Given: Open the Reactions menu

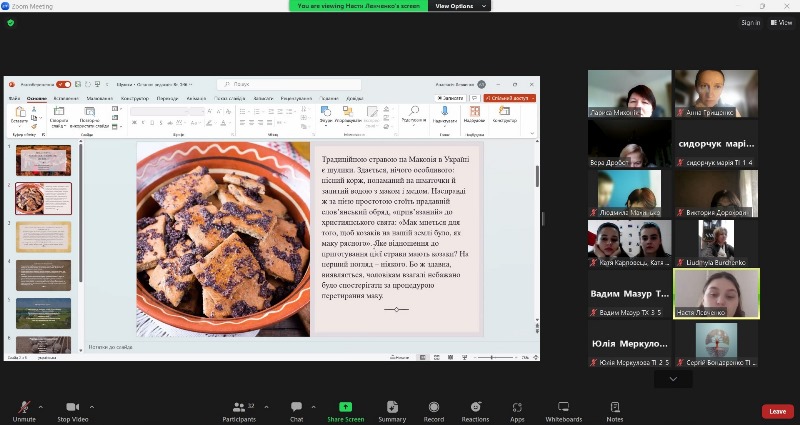Looking at the screenshot, I should [x=475, y=410].
